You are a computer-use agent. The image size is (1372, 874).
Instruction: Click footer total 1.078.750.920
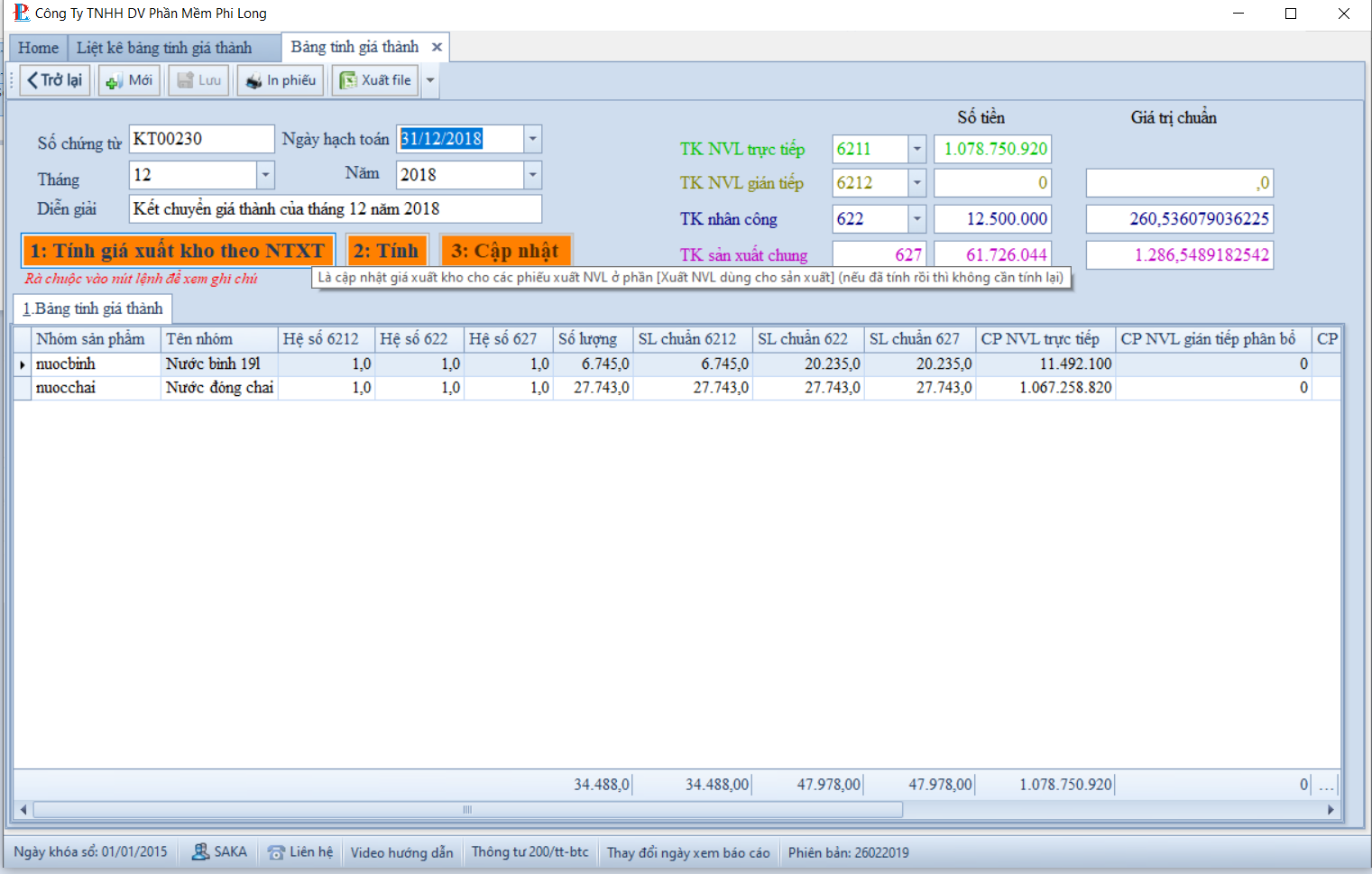coord(1064,785)
